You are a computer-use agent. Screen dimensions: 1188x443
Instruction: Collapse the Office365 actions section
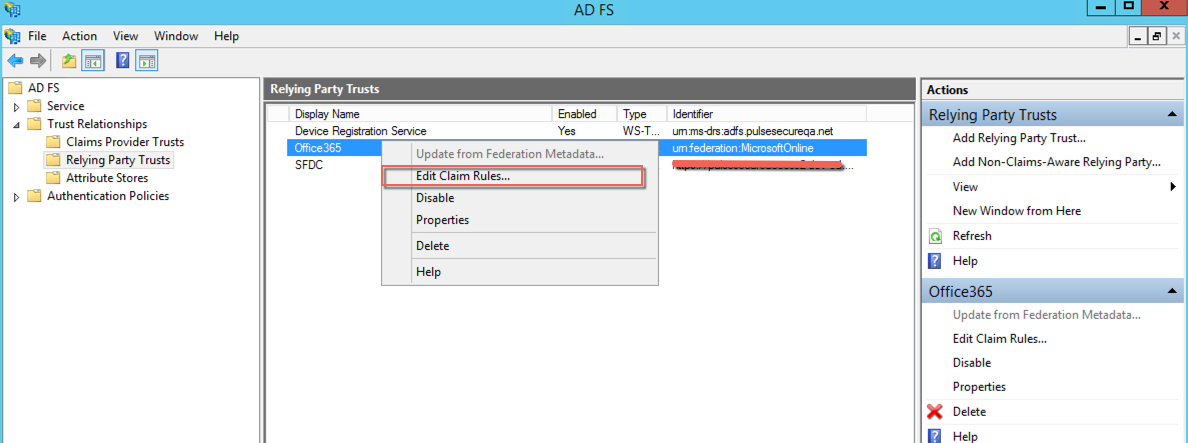[x=1172, y=291]
